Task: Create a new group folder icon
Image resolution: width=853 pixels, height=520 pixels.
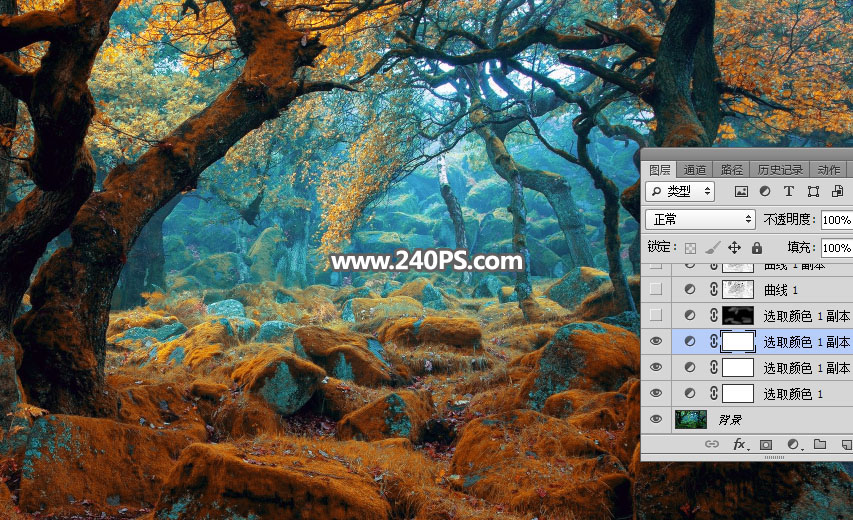Action: tap(820, 444)
